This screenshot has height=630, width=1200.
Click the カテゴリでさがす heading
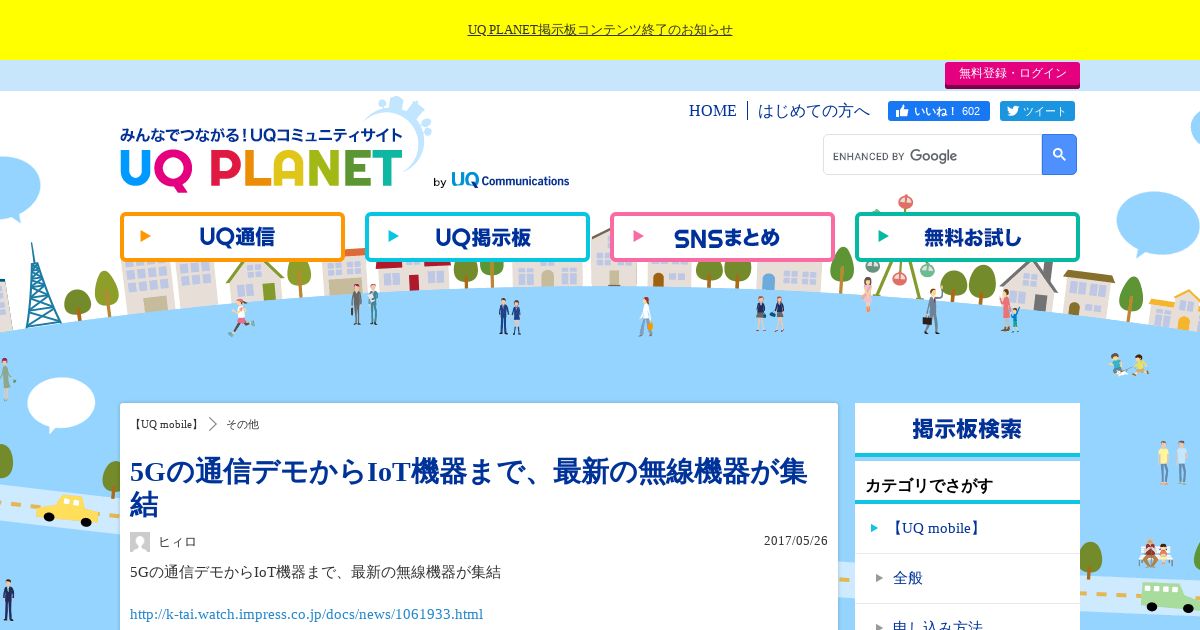(929, 486)
